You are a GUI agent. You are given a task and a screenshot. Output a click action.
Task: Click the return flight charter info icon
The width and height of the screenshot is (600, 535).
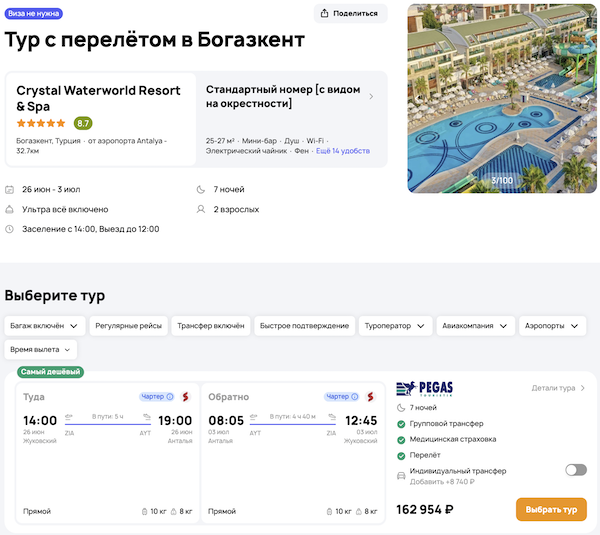click(x=354, y=397)
